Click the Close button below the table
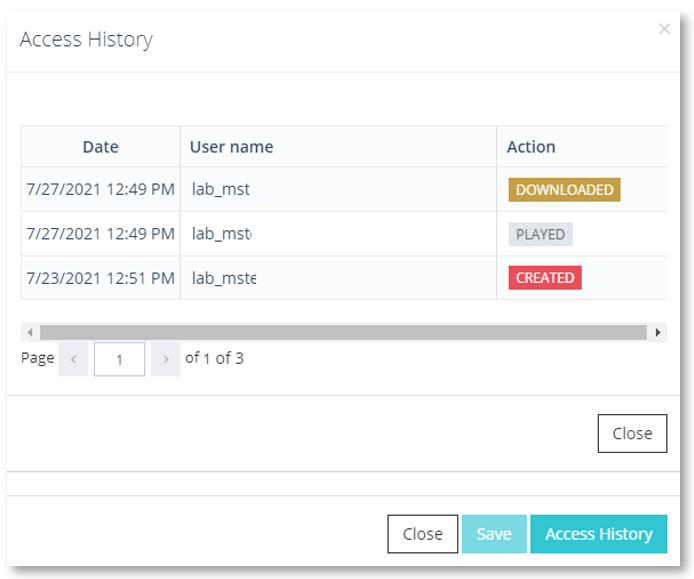The width and height of the screenshot is (694, 579). [x=632, y=433]
